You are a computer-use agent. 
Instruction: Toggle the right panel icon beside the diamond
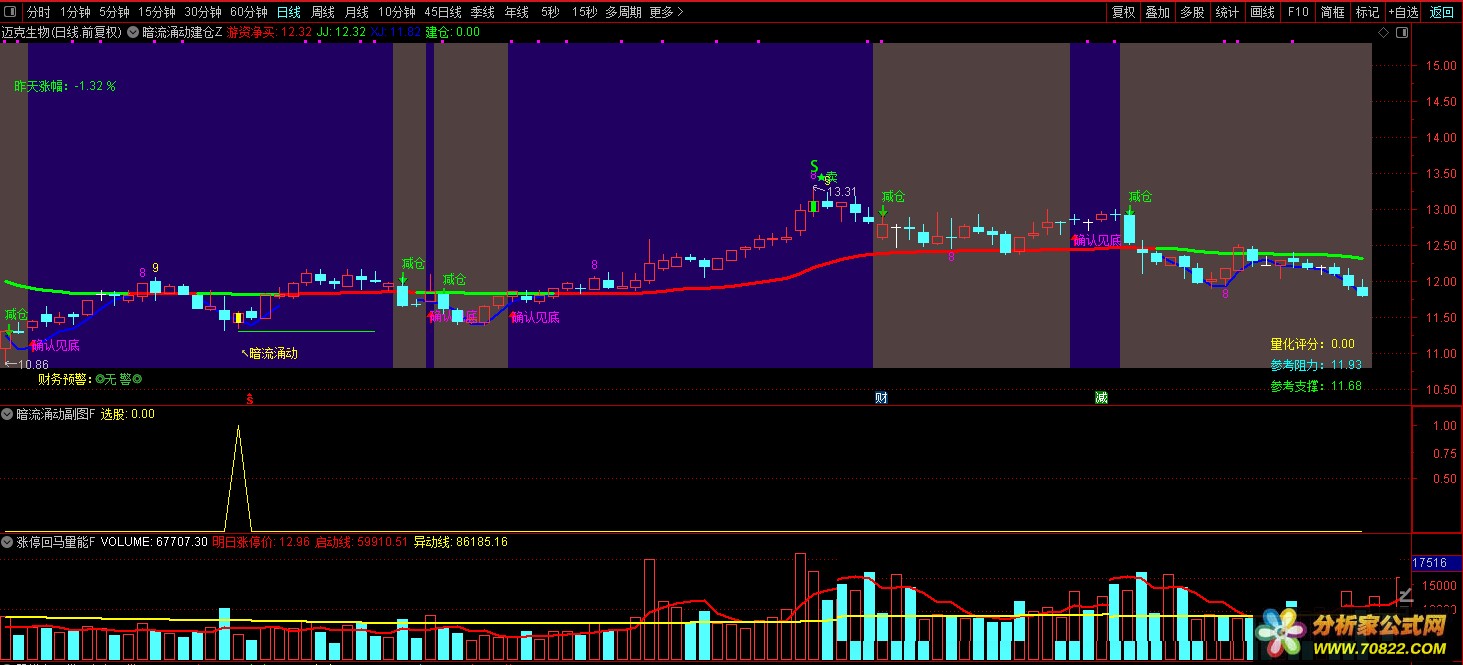pyautogui.click(x=1403, y=32)
